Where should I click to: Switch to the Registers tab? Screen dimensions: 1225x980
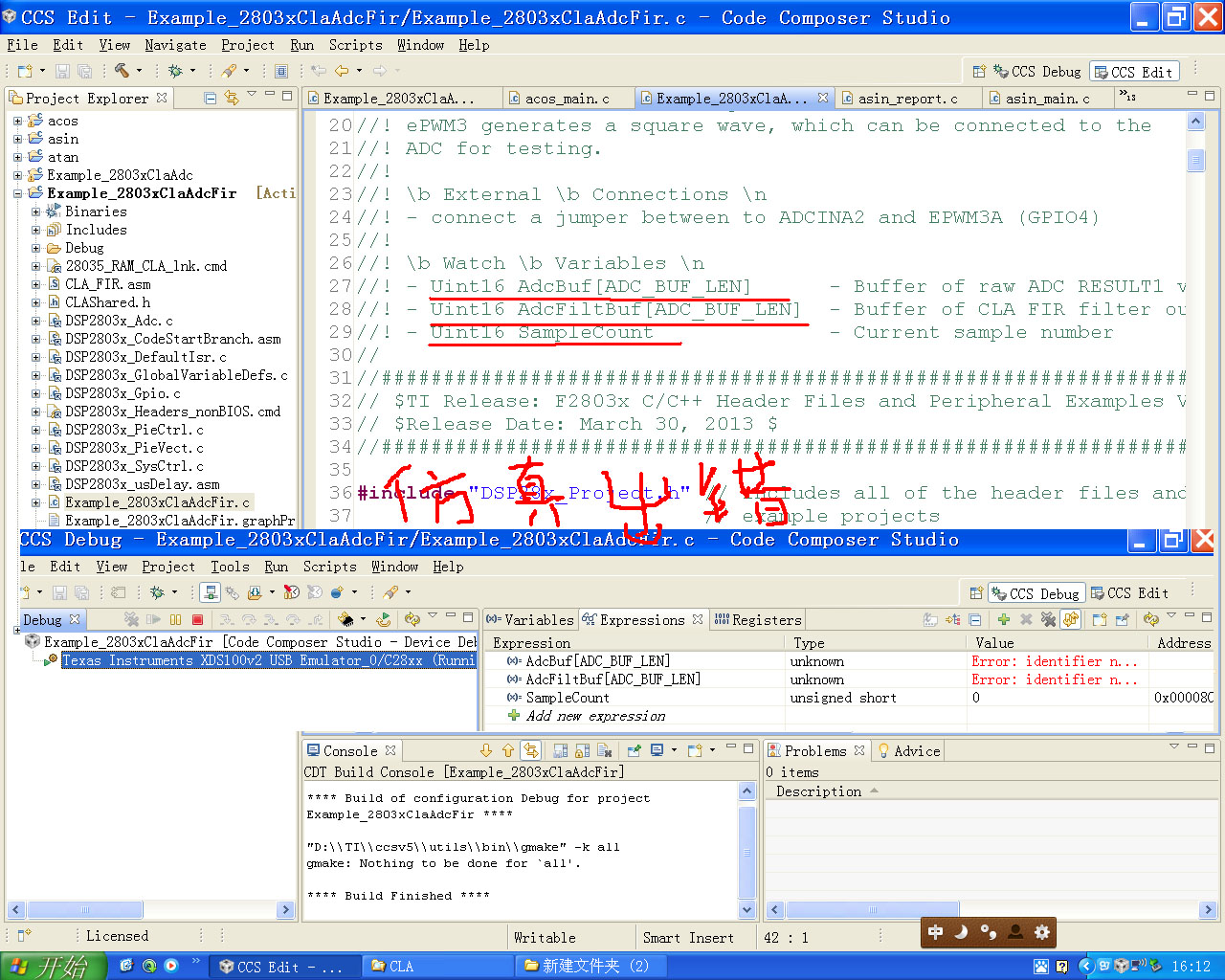758,620
